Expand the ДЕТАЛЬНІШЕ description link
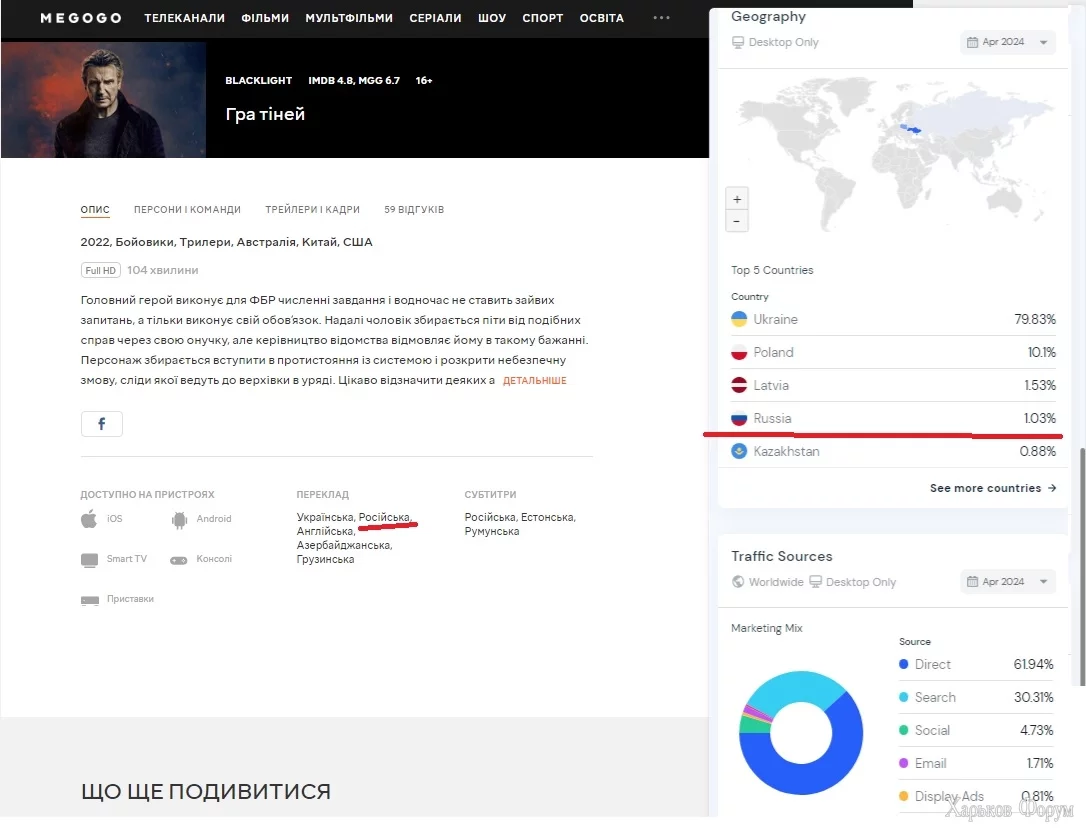Image resolution: width=1086 pixels, height=833 pixels. pyautogui.click(x=535, y=381)
